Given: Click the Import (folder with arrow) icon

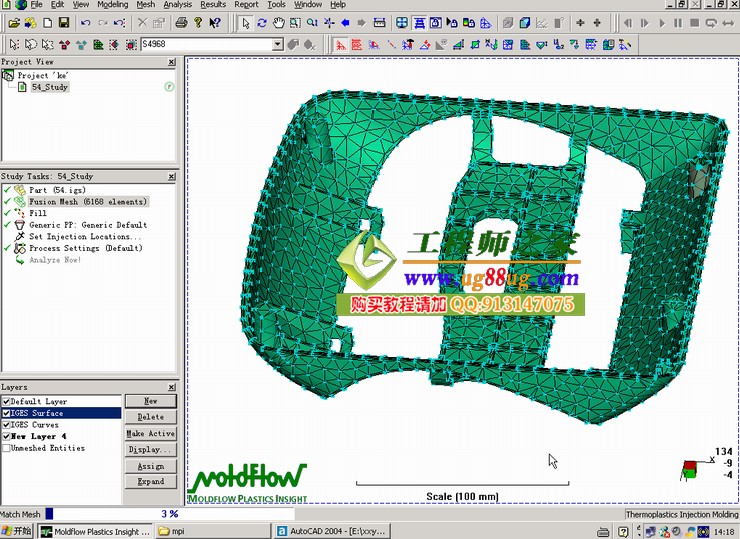Looking at the screenshot, I should coord(31,23).
